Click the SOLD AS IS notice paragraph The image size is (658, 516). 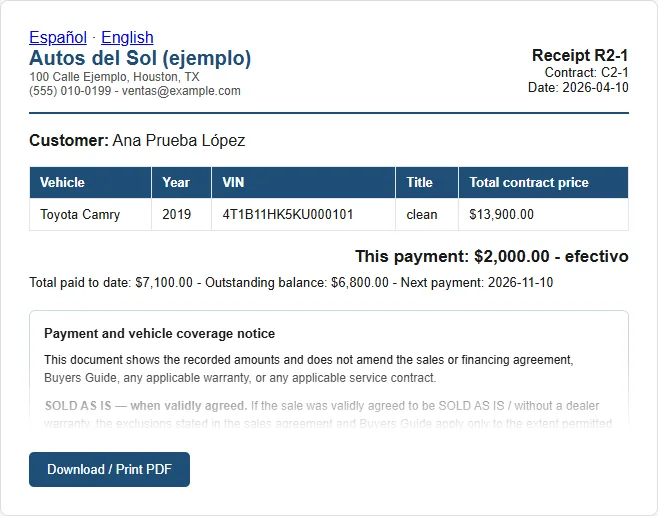pyautogui.click(x=328, y=414)
